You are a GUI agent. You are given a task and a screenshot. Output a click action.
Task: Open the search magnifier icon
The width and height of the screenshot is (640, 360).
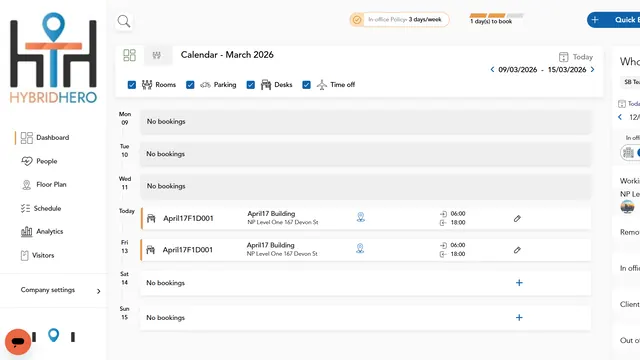coord(124,21)
